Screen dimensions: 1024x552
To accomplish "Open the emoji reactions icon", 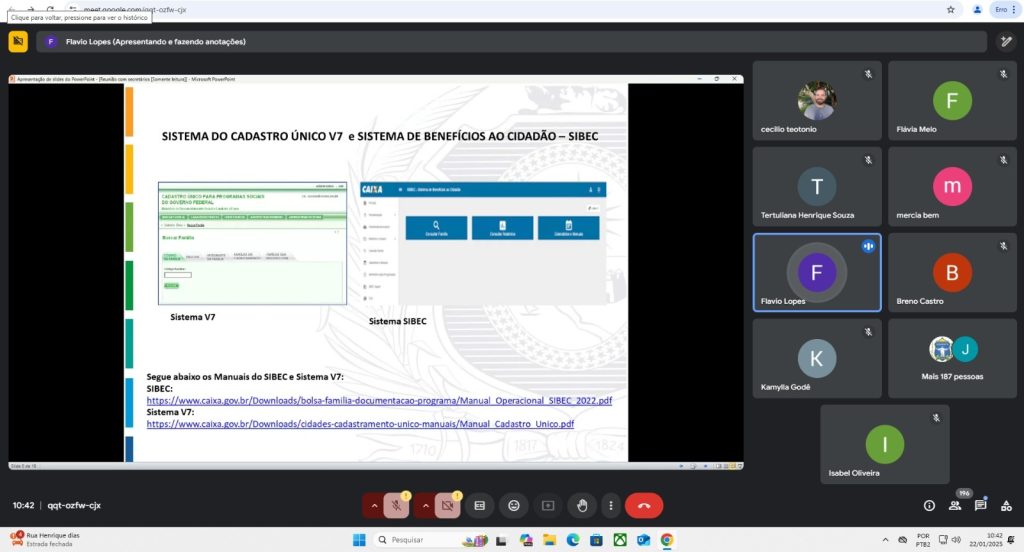I will tap(514, 506).
